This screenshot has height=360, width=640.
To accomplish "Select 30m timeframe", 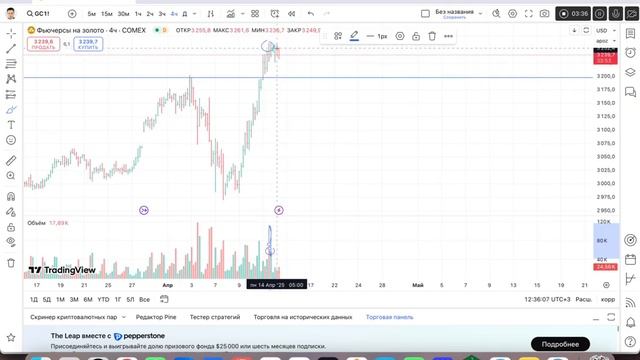I will point(123,14).
